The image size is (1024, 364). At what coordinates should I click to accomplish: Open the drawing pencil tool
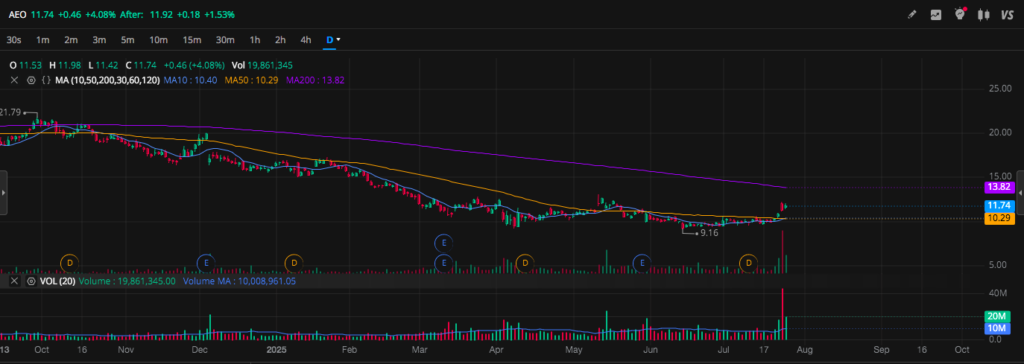tap(912, 14)
